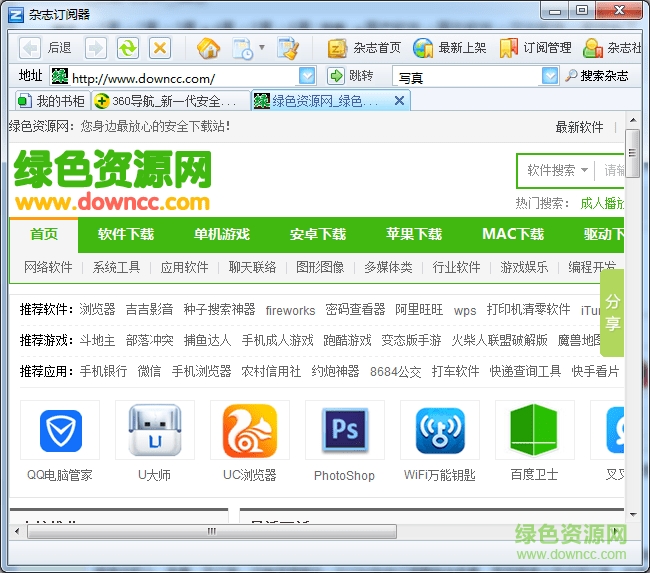
Task: Switch to the 360导航 tab
Action: coord(170,101)
